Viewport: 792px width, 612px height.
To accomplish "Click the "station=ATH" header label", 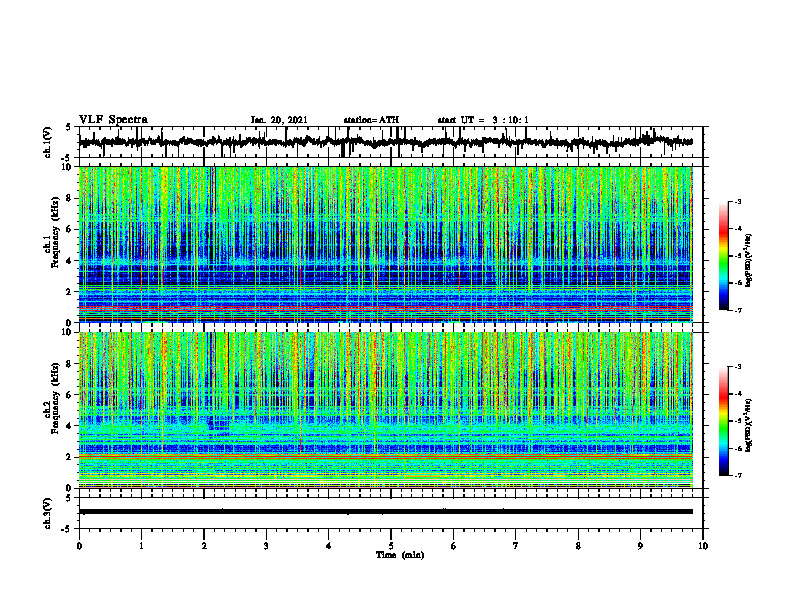I will click(371, 120).
